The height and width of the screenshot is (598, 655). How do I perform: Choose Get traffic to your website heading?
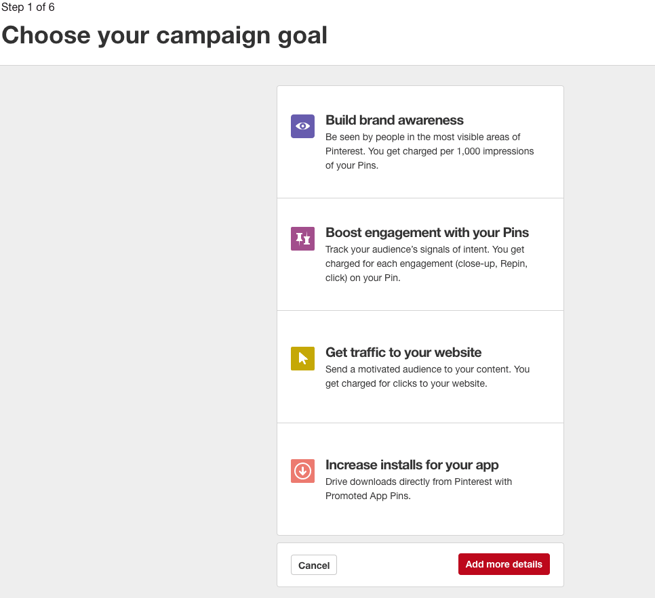[x=403, y=352]
